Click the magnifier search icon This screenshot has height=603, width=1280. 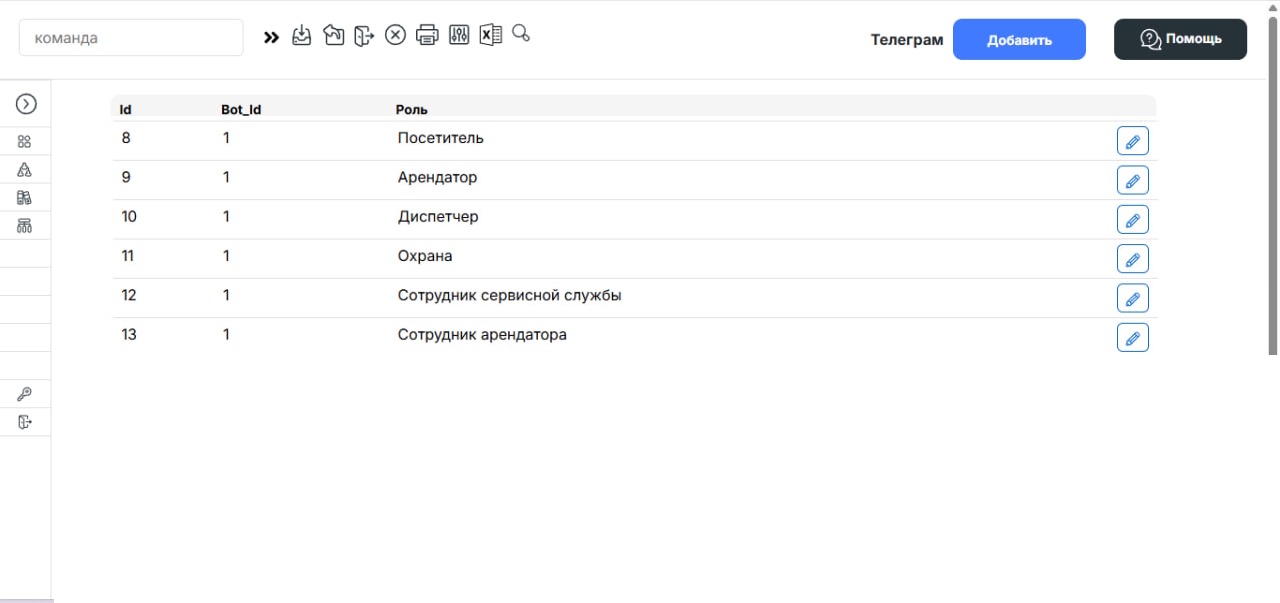pos(521,34)
